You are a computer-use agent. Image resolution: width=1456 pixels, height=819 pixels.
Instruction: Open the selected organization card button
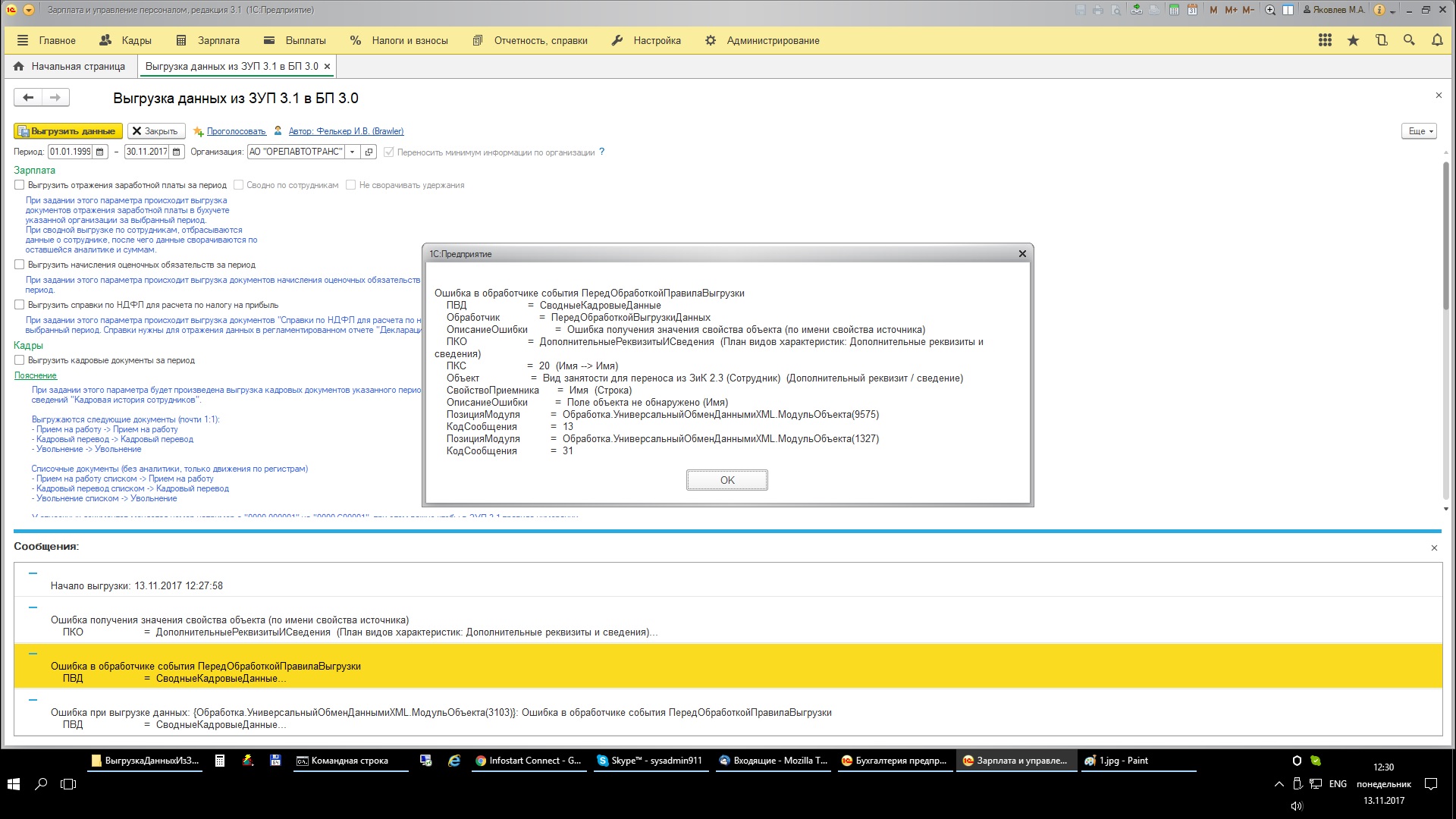[x=369, y=152]
